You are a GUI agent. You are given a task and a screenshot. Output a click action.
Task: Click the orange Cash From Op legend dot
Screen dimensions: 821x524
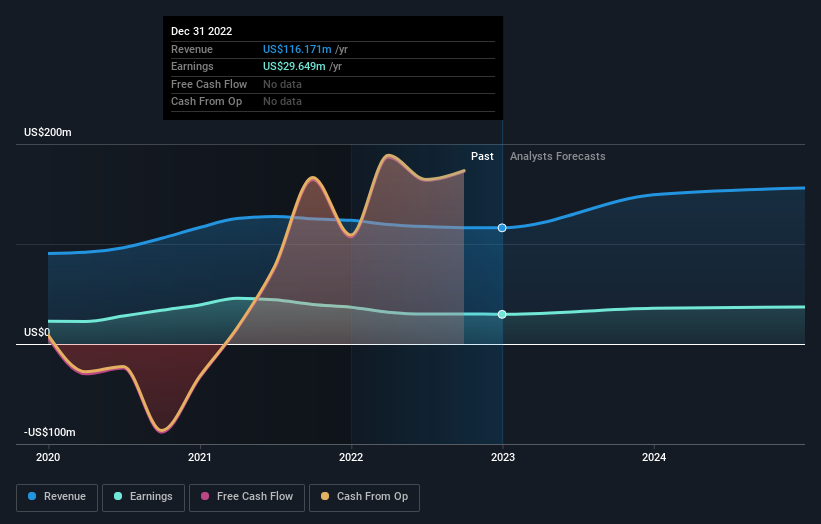[325, 496]
